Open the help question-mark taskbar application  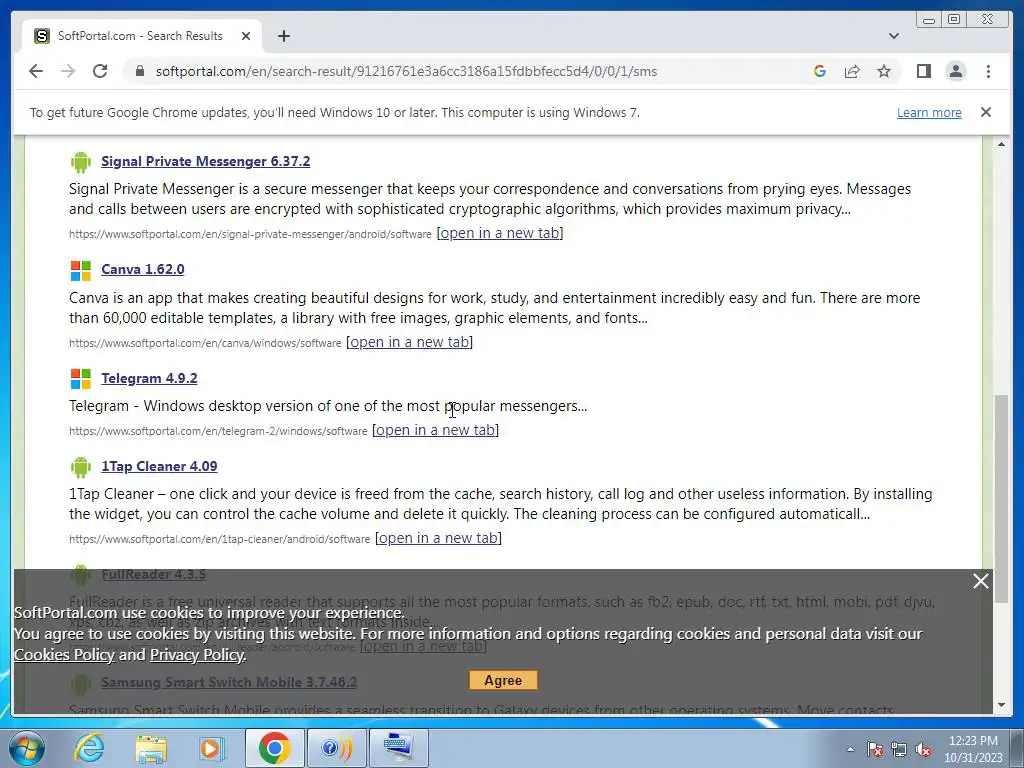tap(336, 748)
